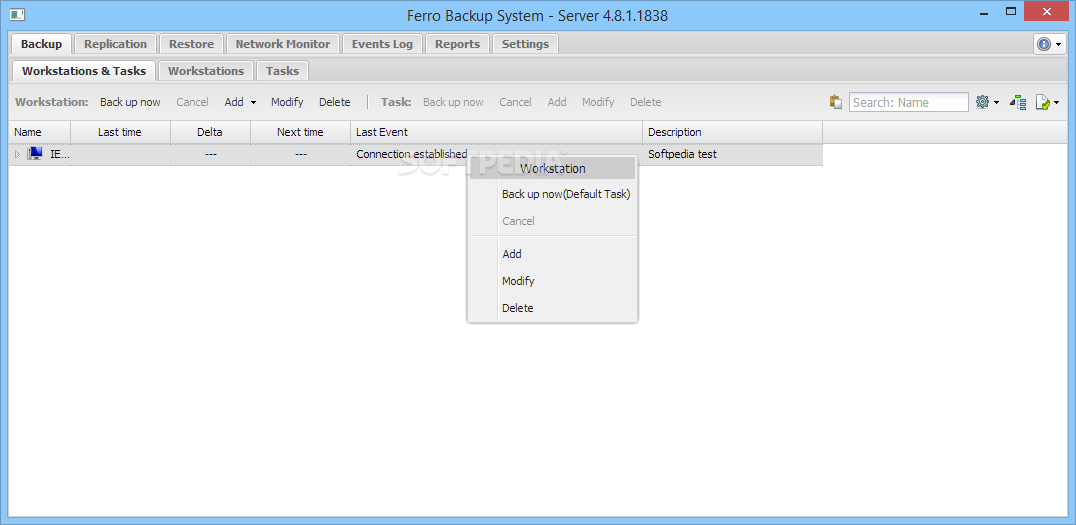
Task: Click the Delta column header
Action: pos(210,132)
